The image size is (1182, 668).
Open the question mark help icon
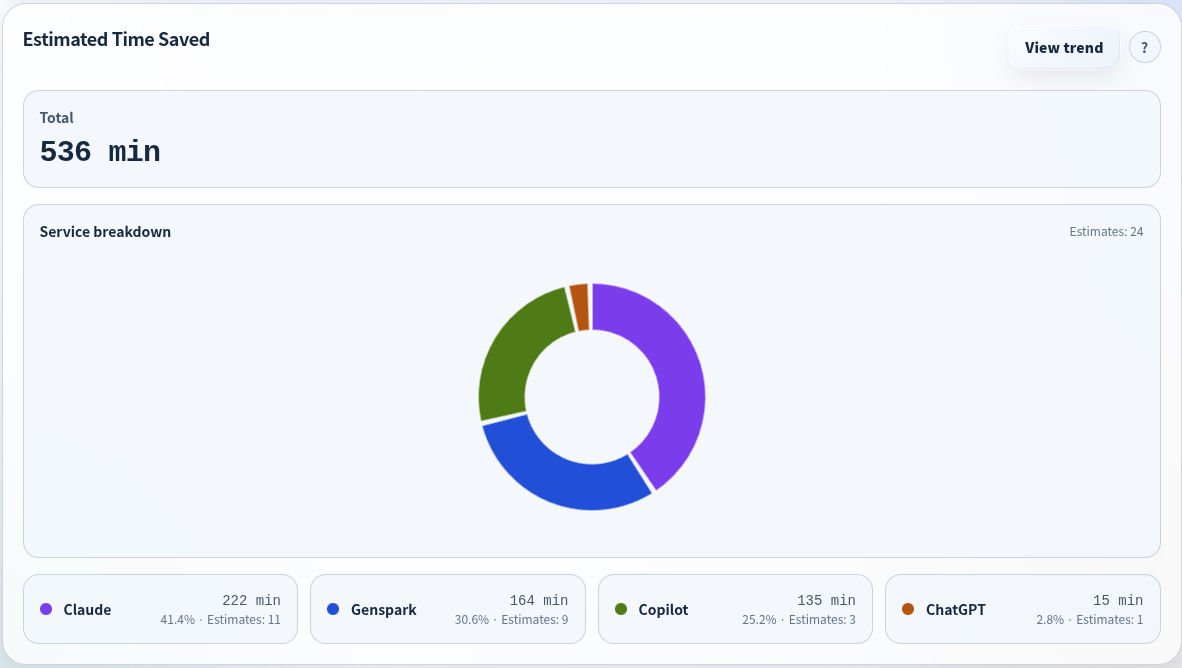click(x=1144, y=47)
